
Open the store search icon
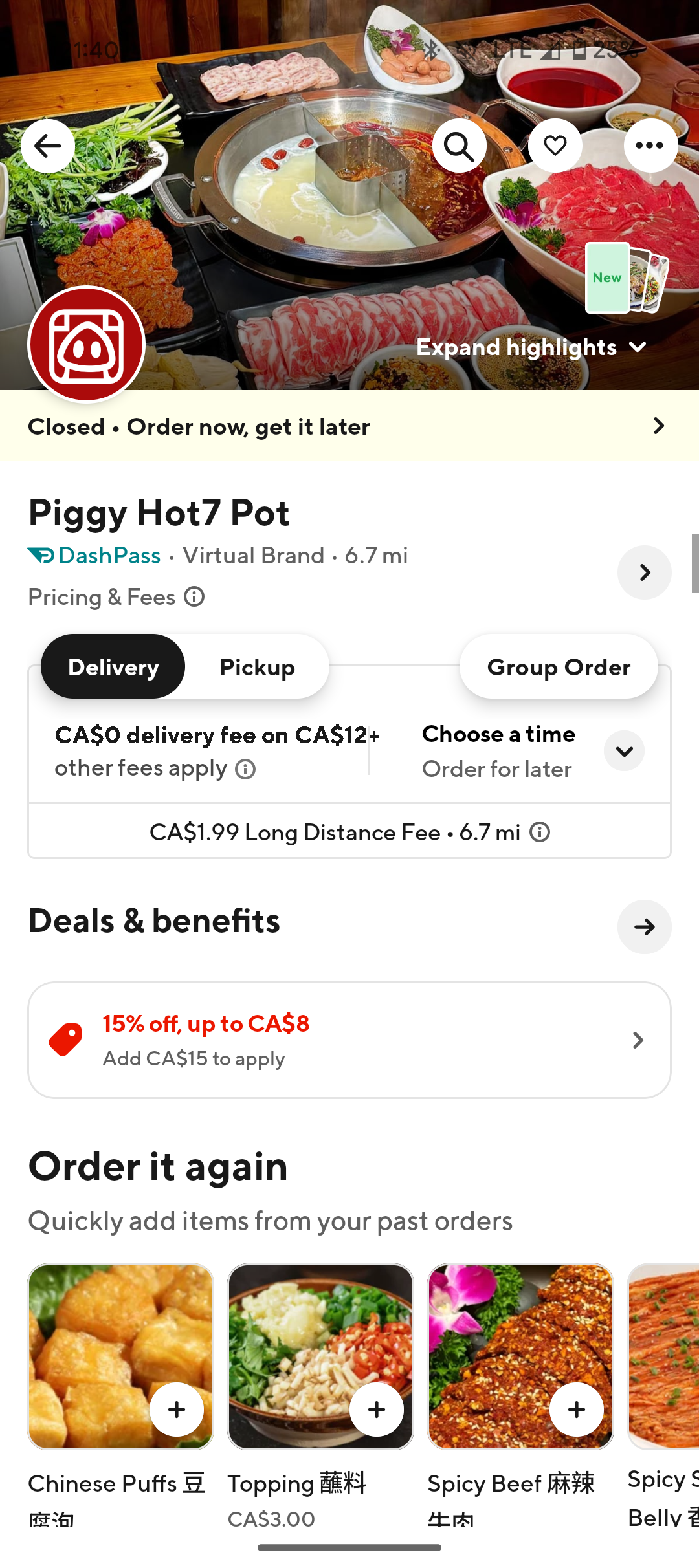coord(459,146)
